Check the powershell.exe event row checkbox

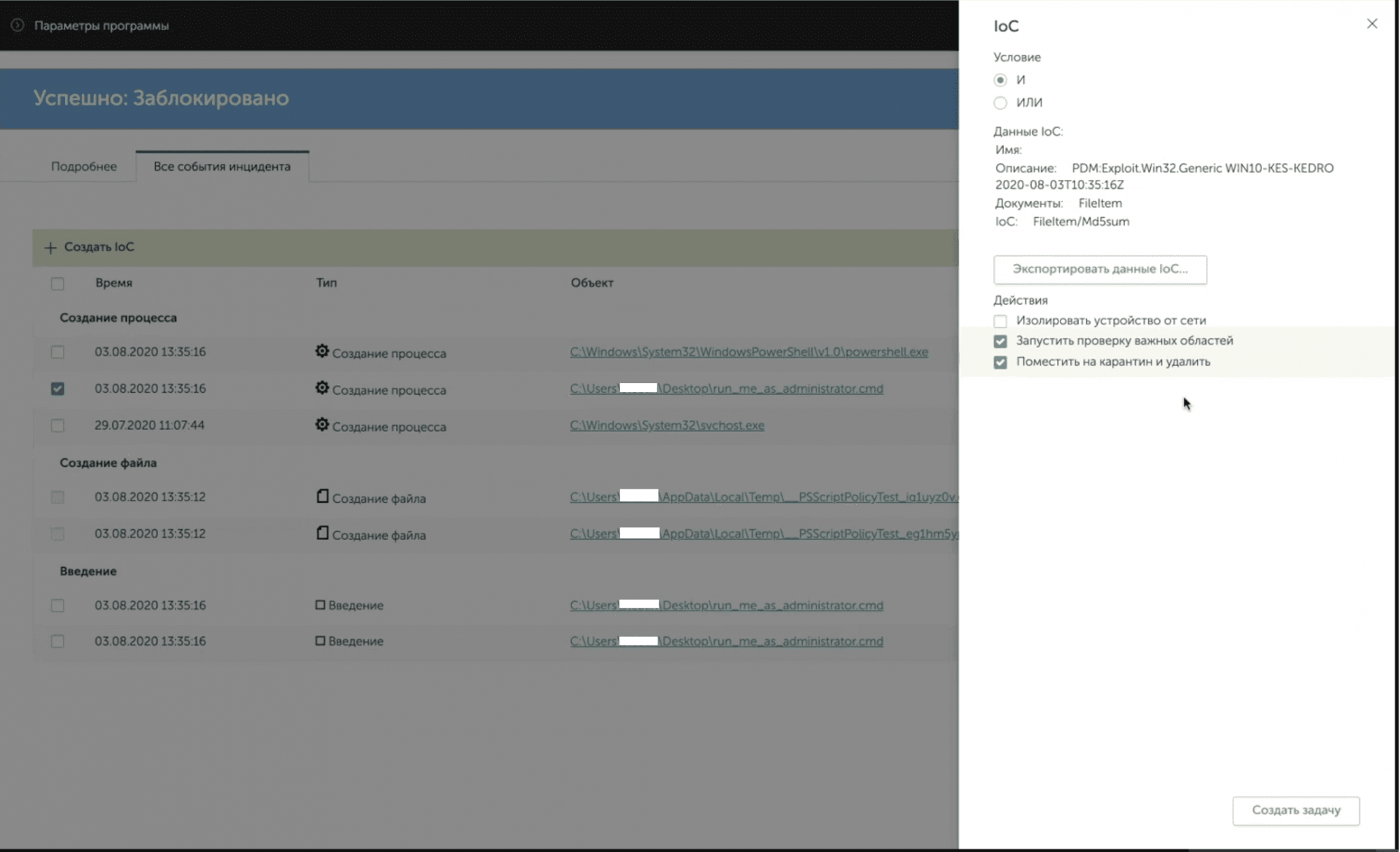pos(57,352)
